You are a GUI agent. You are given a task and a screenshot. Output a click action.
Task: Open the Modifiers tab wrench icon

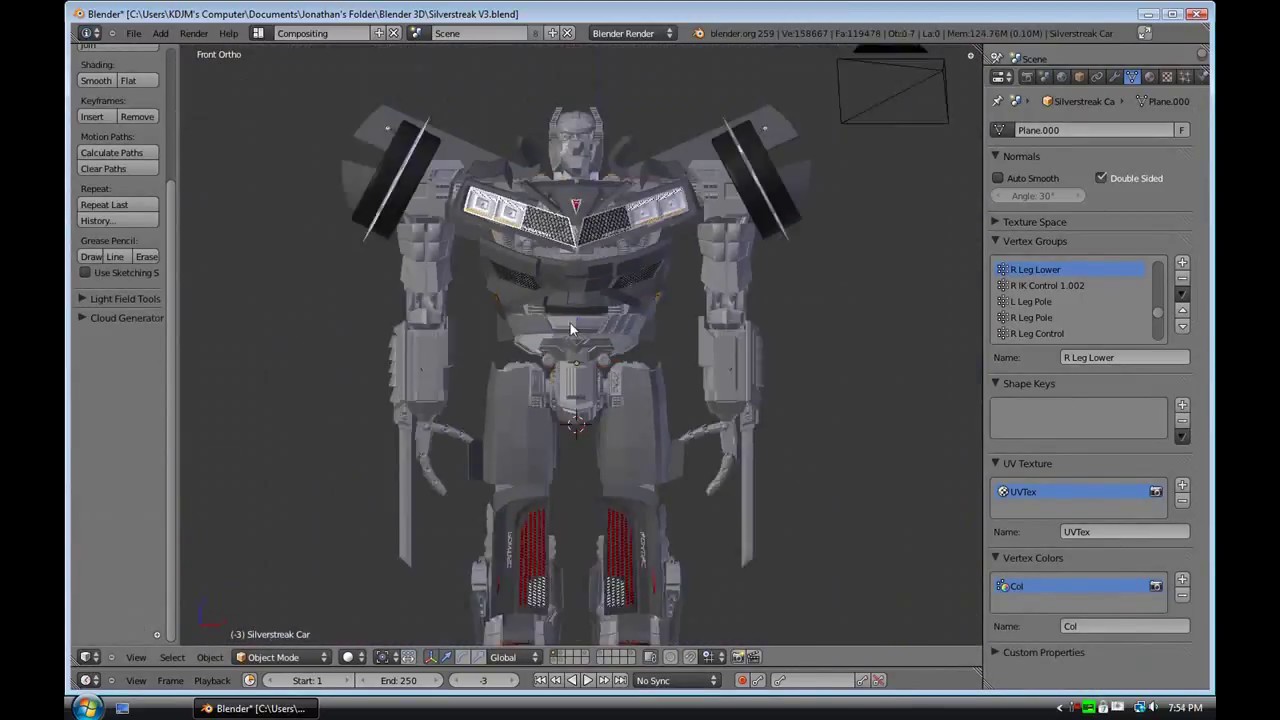tap(1115, 76)
